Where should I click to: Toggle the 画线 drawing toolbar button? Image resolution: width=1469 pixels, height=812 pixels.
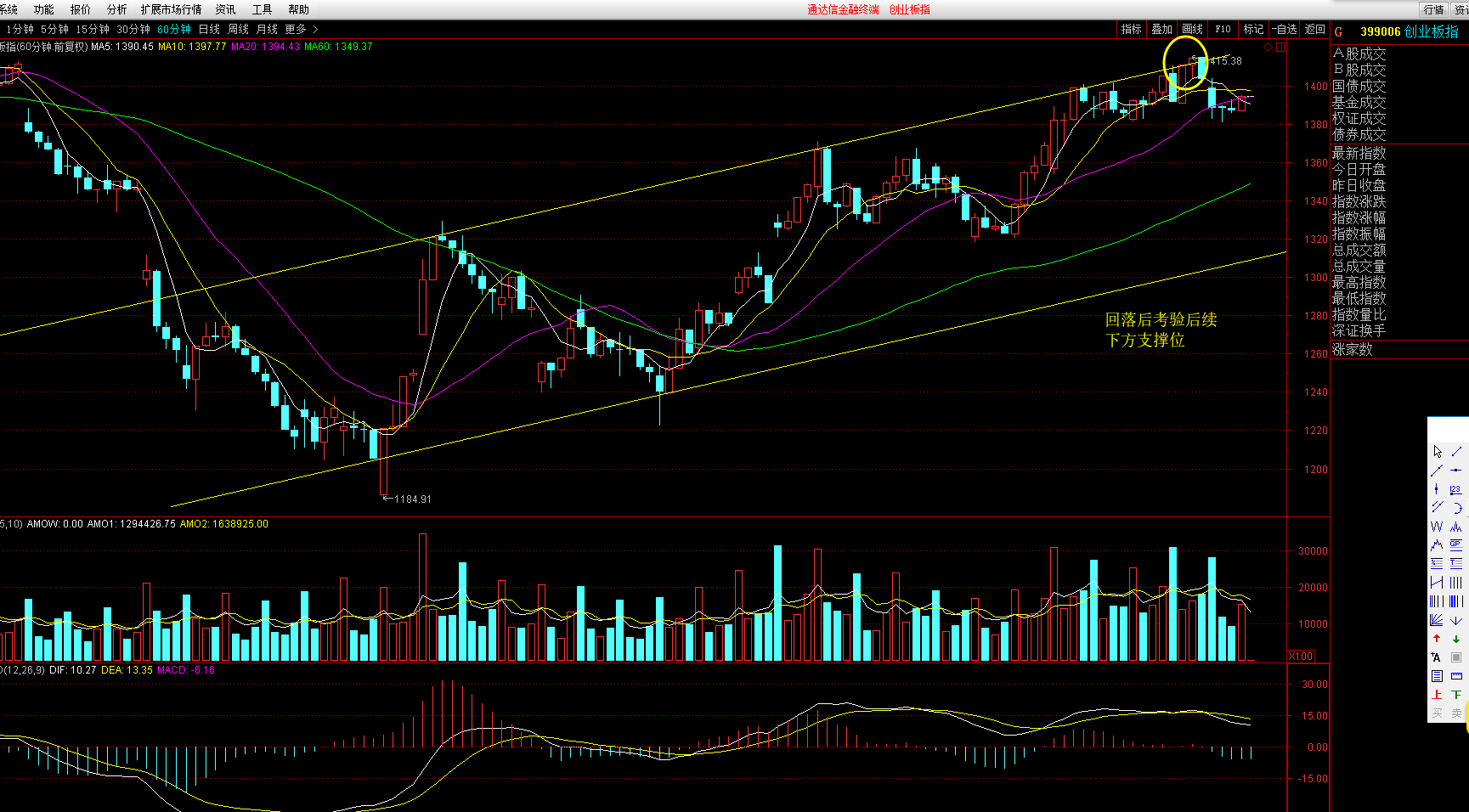pyautogui.click(x=1193, y=29)
